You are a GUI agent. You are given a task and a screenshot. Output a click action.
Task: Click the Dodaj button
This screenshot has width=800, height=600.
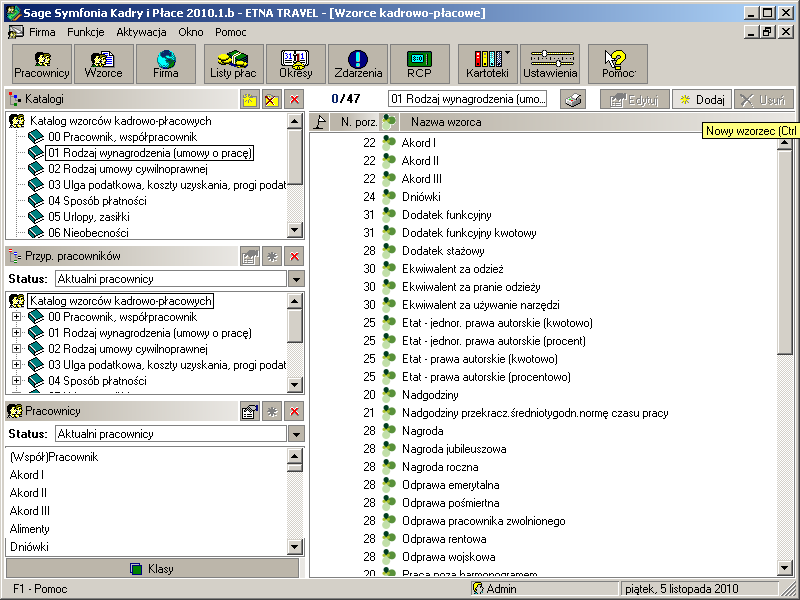coord(702,99)
